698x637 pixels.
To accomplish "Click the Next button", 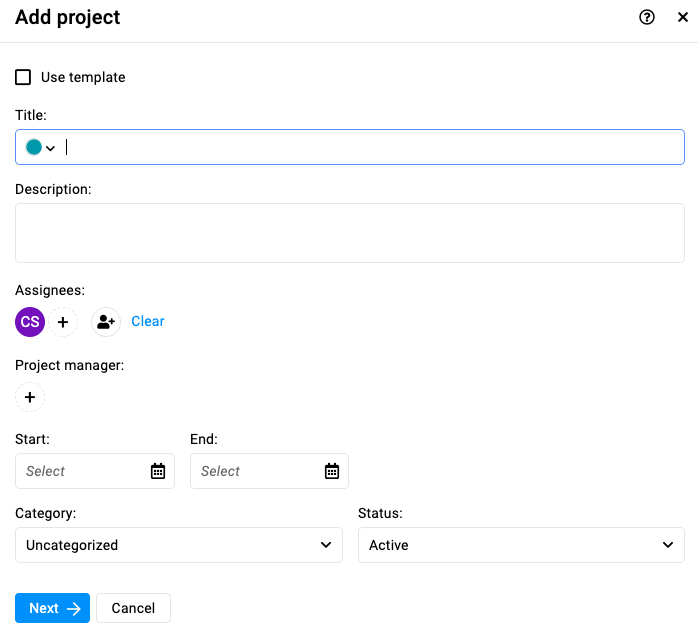I will point(53,608).
